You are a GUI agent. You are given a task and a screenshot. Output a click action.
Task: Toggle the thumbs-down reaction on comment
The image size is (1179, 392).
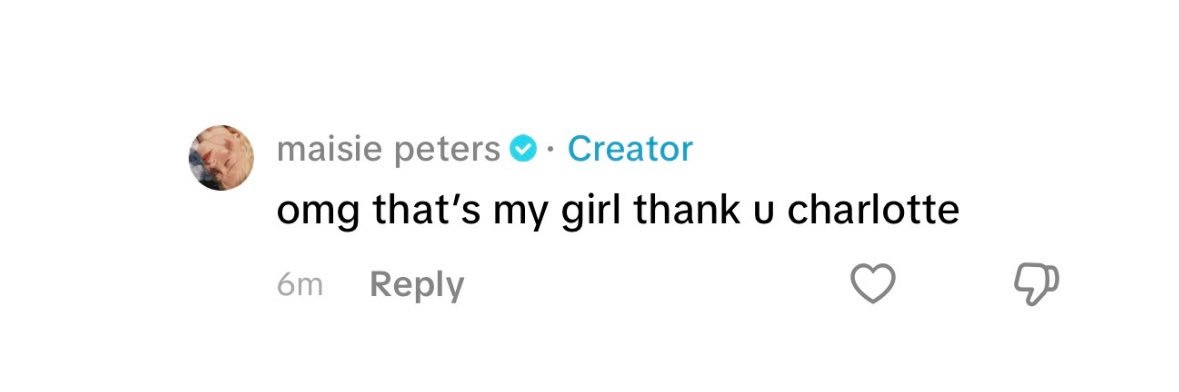pos(1037,284)
